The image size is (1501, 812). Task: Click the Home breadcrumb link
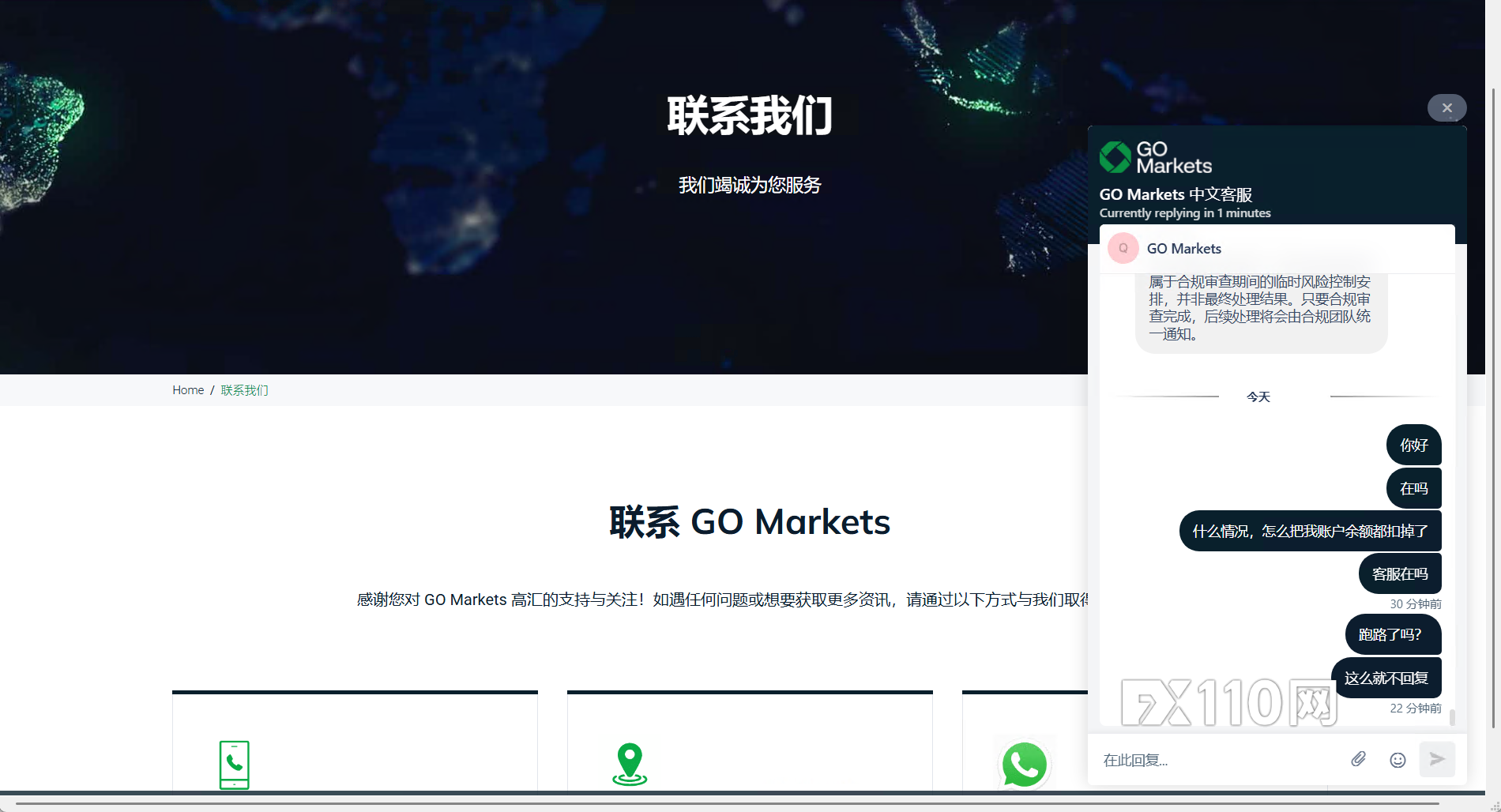point(188,390)
